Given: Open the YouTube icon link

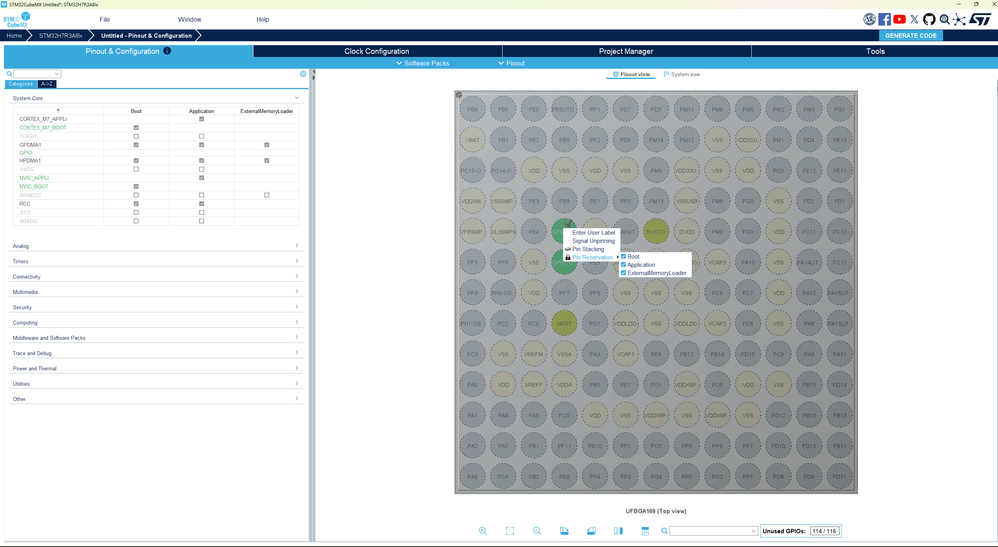Looking at the screenshot, I should pyautogui.click(x=899, y=19).
